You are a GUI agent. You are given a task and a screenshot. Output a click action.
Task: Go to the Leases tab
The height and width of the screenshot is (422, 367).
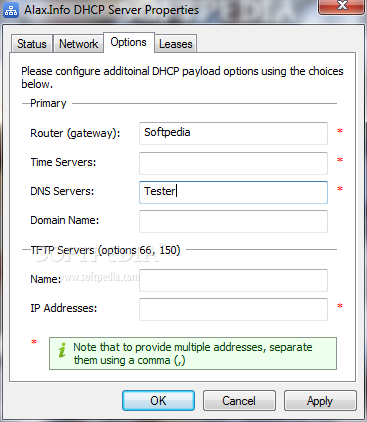coord(176,44)
